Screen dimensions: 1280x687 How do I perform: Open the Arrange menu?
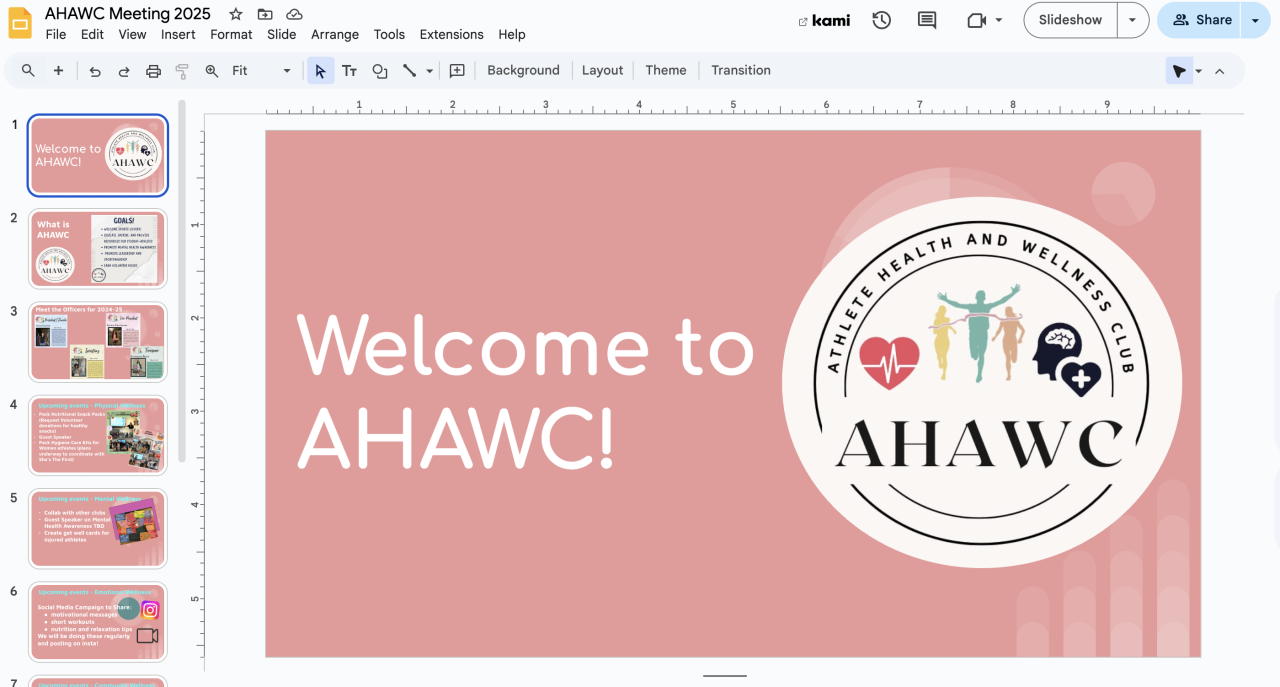335,34
